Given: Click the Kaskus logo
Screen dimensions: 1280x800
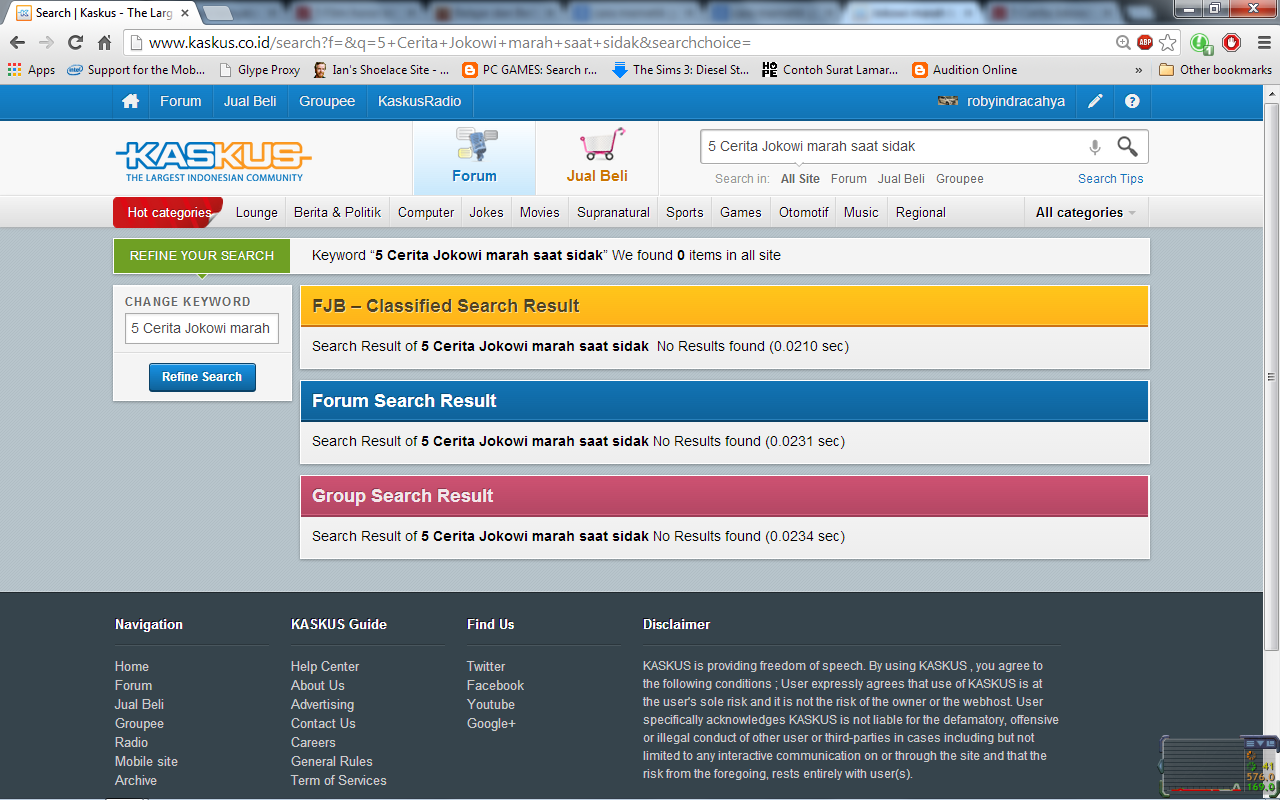Looking at the screenshot, I should pos(214,160).
